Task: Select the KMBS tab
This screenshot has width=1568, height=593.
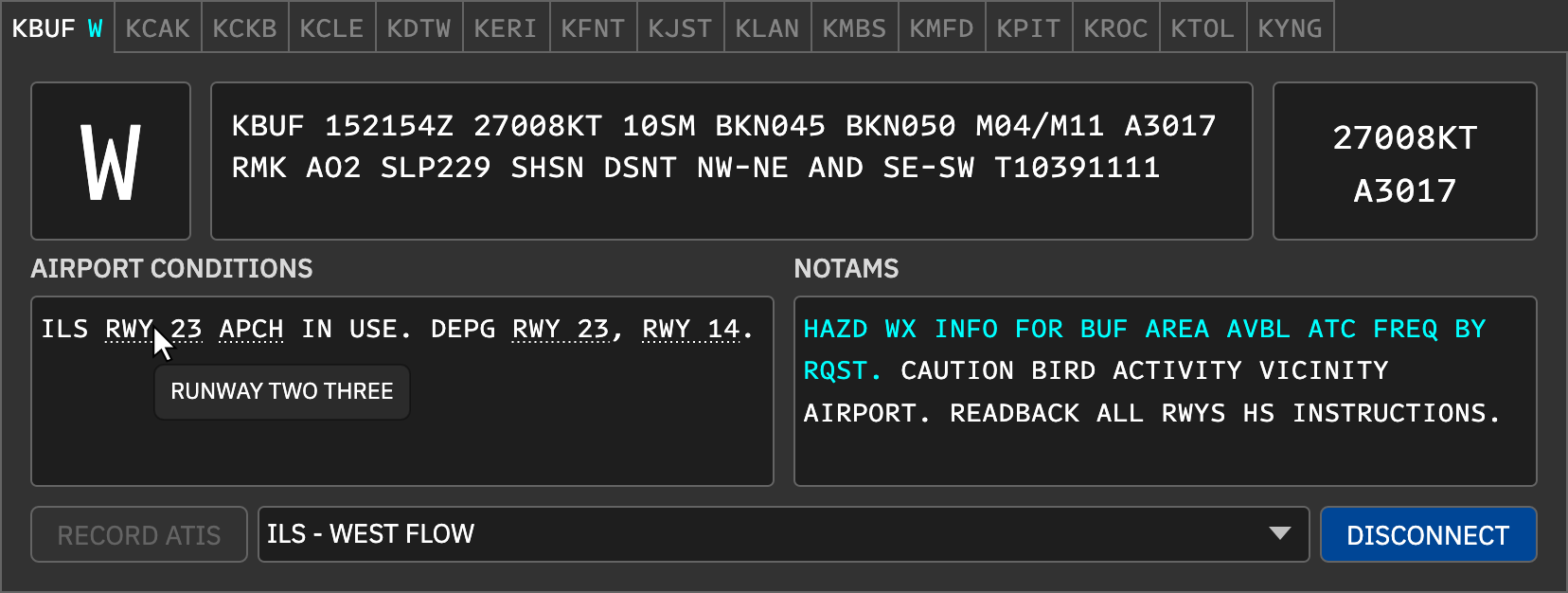Action: click(x=855, y=28)
